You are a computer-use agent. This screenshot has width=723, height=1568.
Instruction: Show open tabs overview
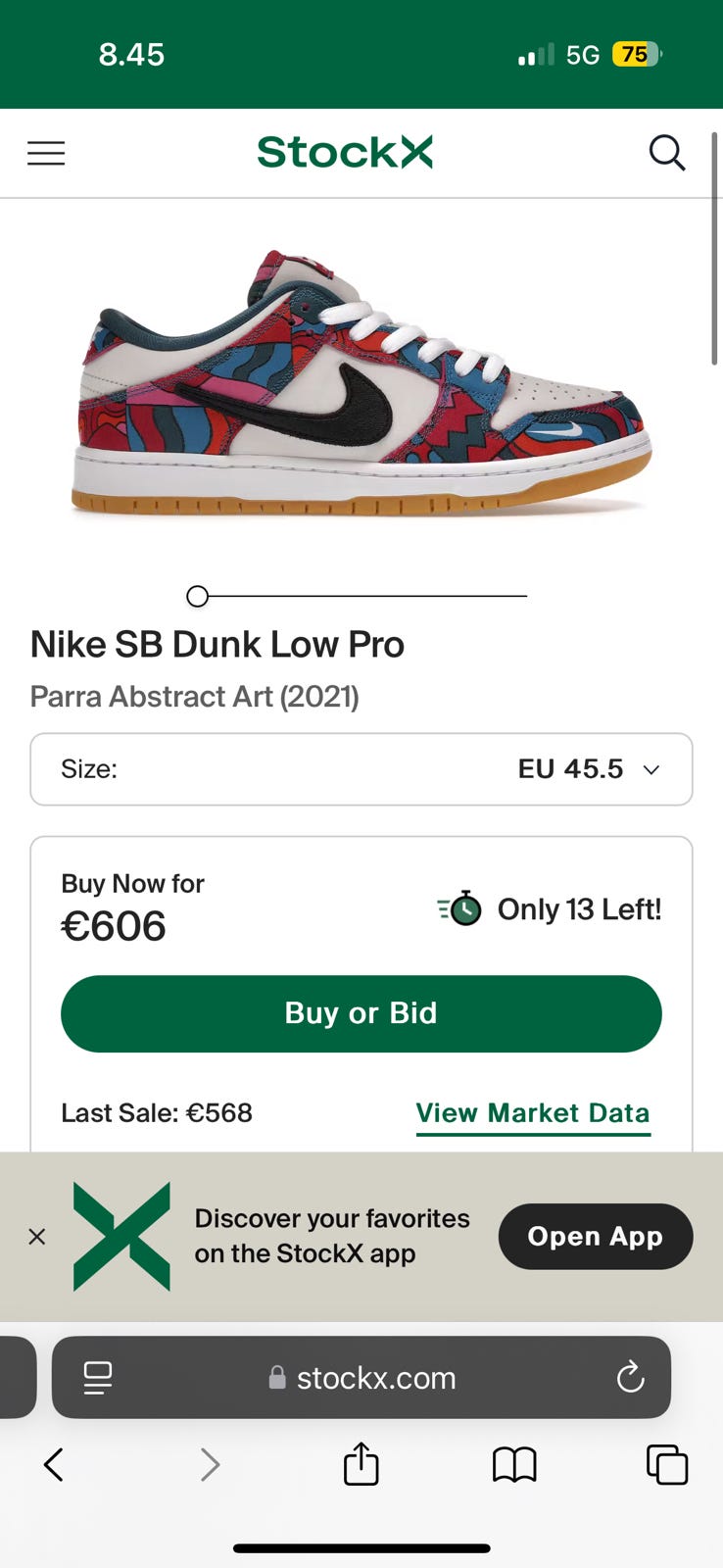pos(667,1465)
